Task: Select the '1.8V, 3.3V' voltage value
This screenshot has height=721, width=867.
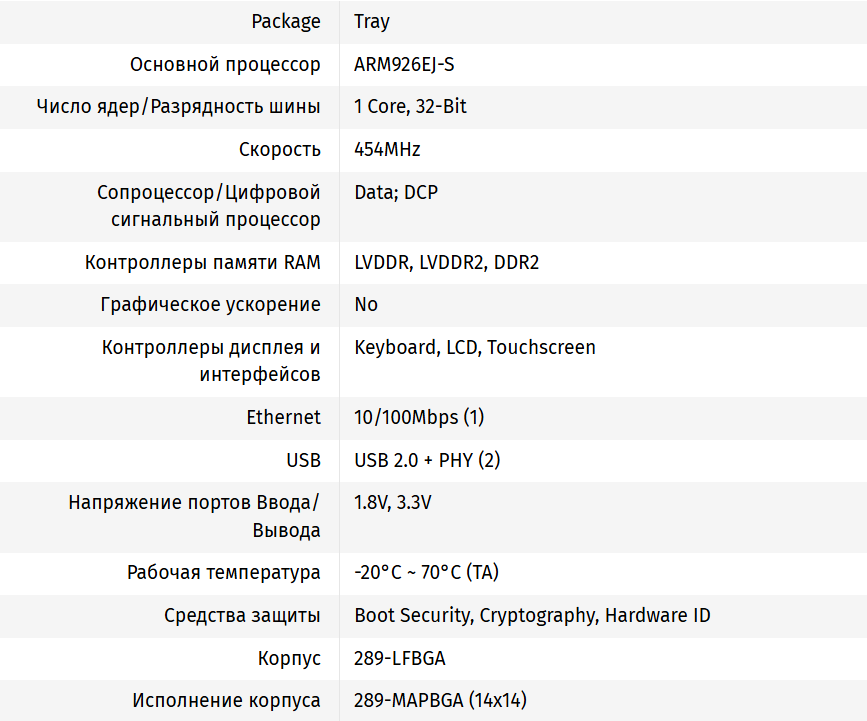Action: tap(392, 502)
